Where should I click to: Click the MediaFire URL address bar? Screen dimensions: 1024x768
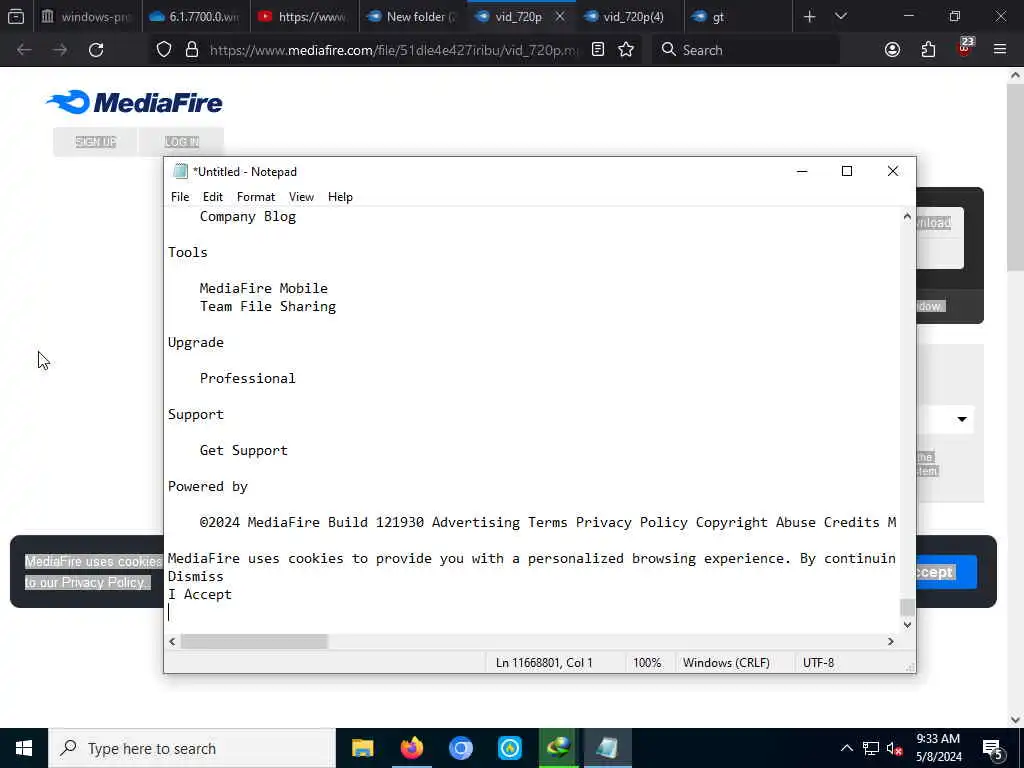coord(394,50)
